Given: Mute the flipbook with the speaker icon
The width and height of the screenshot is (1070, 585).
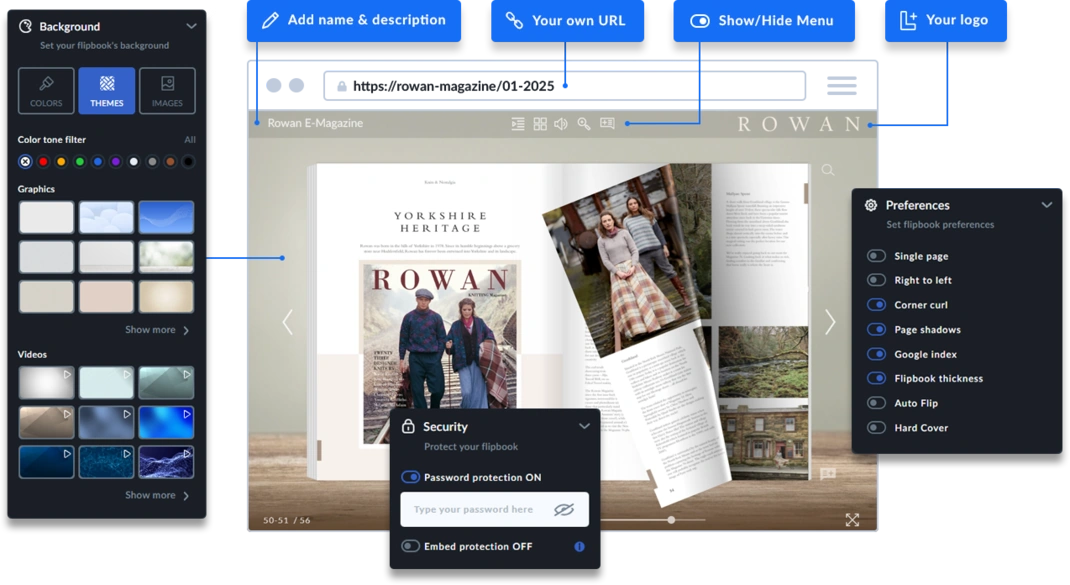Looking at the screenshot, I should [560, 123].
